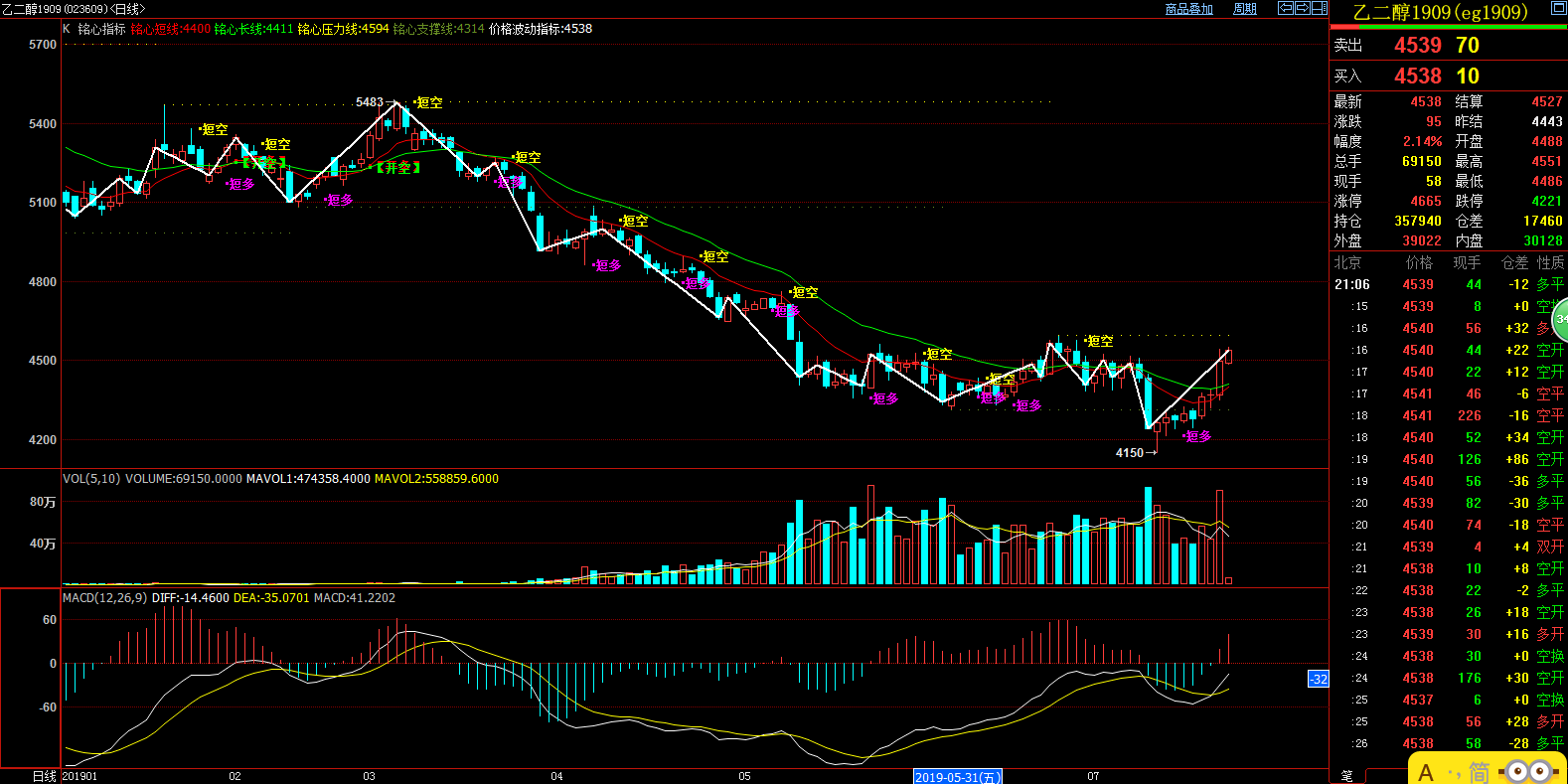
Task: Click the 4200 price axis label
Action: tap(43, 440)
